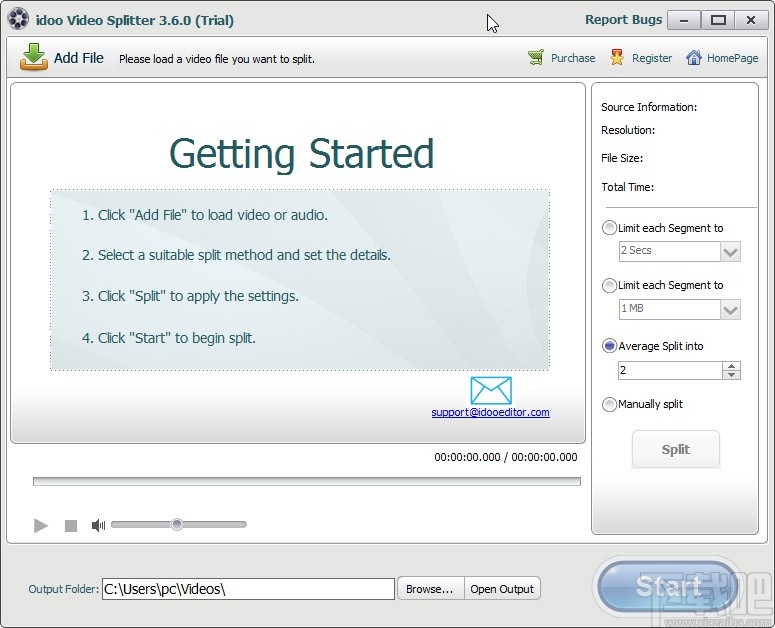Image resolution: width=775 pixels, height=628 pixels.
Task: Click the volume slider handle
Action: 177,524
